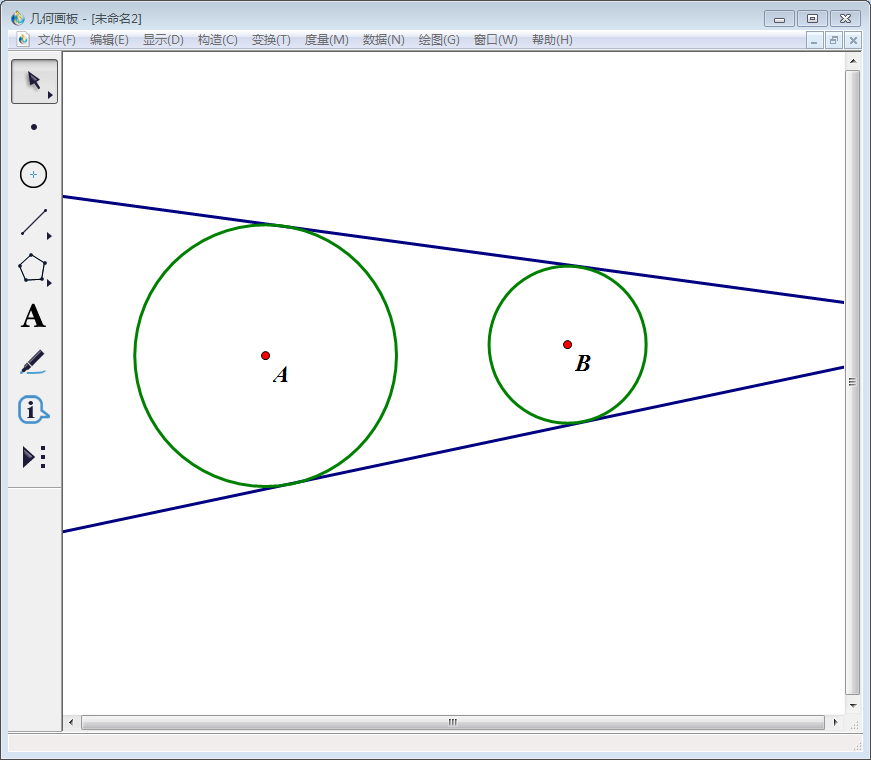Click the app icon in title bar

point(18,18)
